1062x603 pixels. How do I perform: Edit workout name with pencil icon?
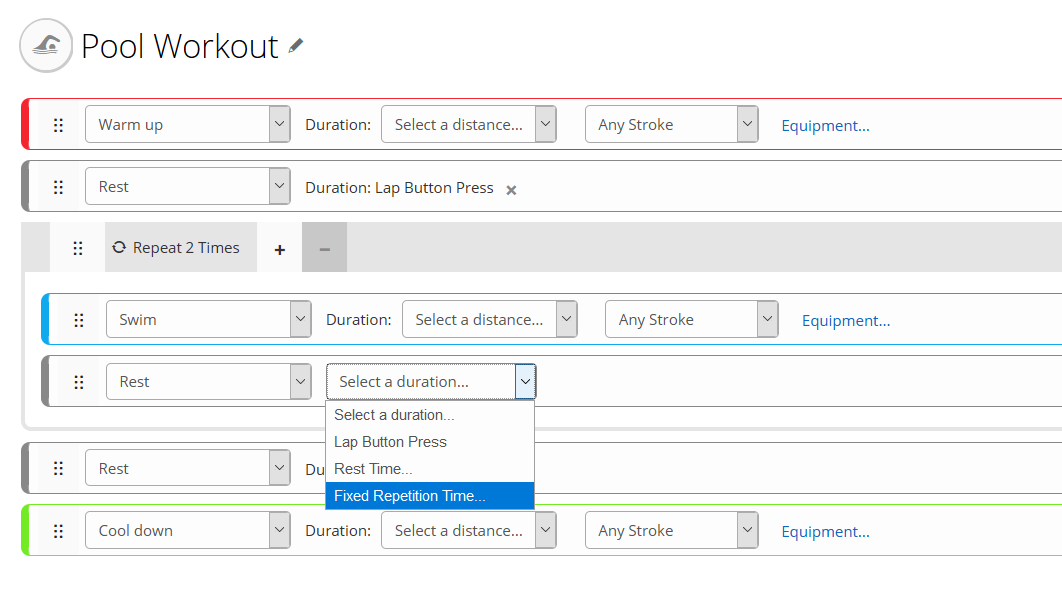point(296,46)
